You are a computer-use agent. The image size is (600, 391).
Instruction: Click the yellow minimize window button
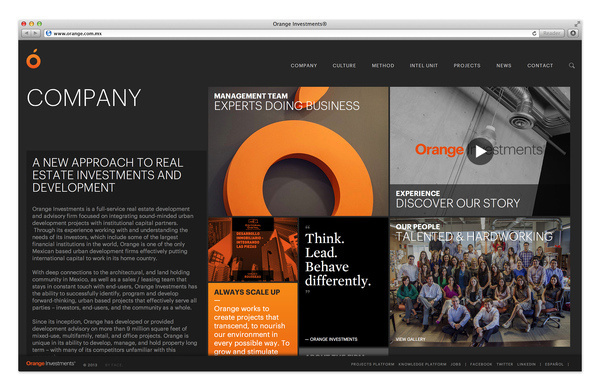click(x=31, y=24)
